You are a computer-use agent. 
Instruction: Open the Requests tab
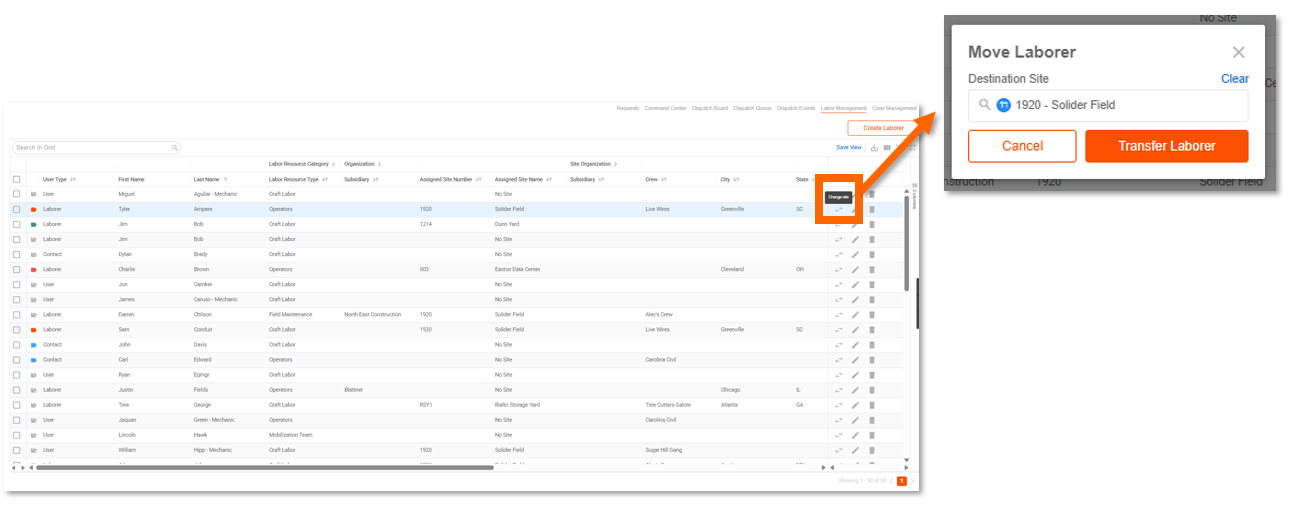coord(628,108)
